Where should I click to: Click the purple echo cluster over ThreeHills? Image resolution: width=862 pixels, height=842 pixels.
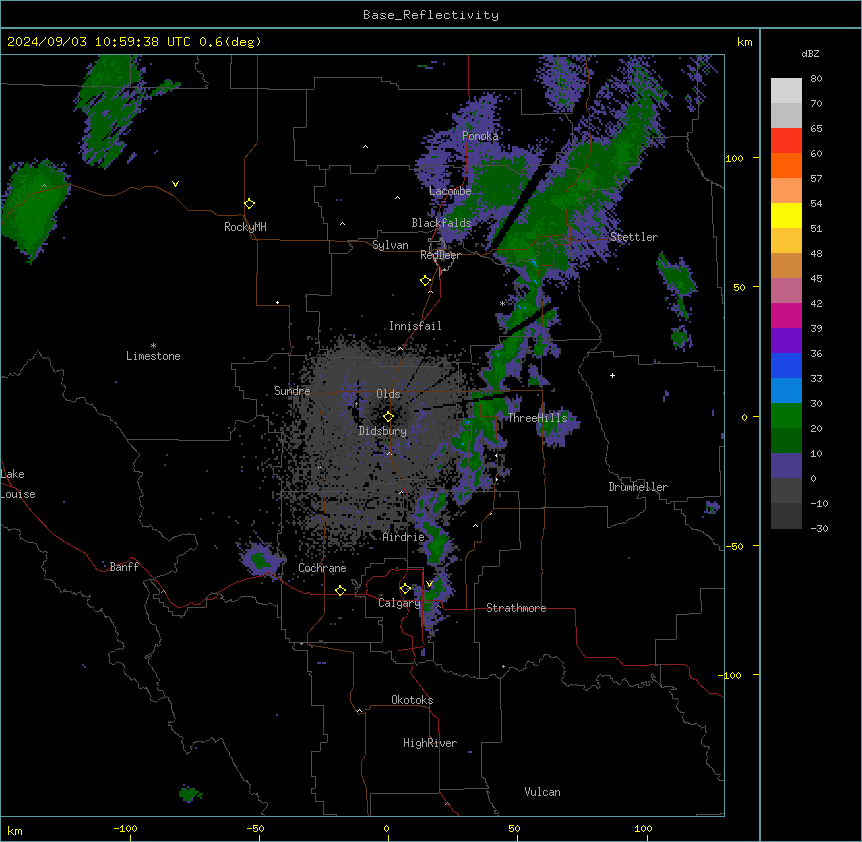(558, 426)
